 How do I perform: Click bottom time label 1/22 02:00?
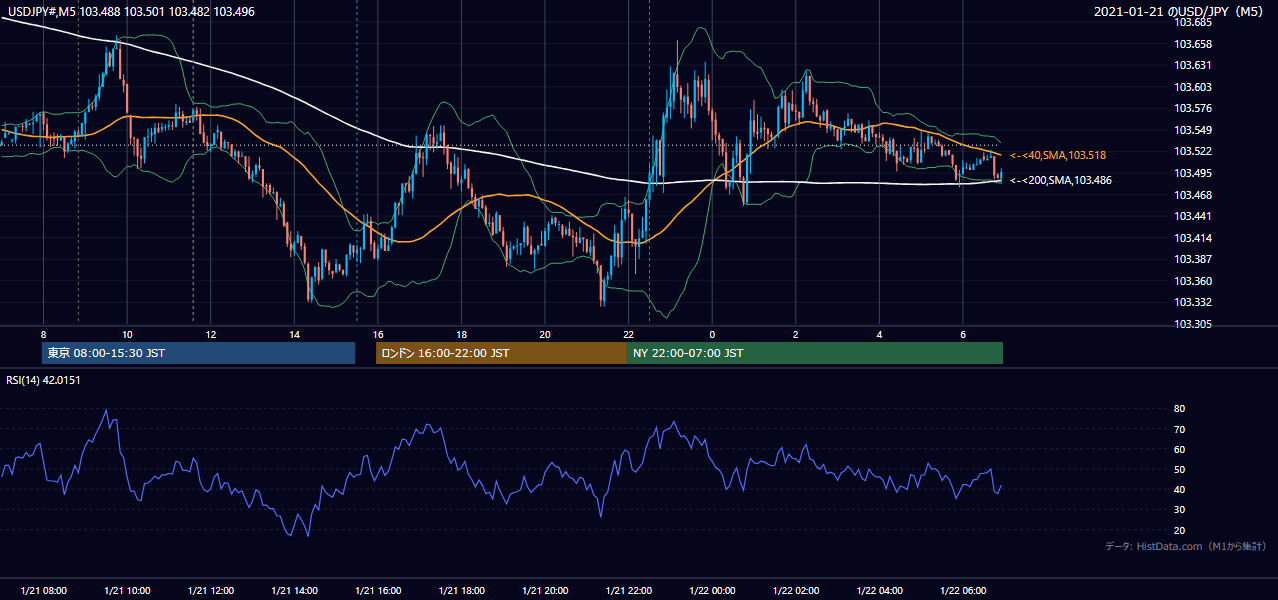coord(795,591)
